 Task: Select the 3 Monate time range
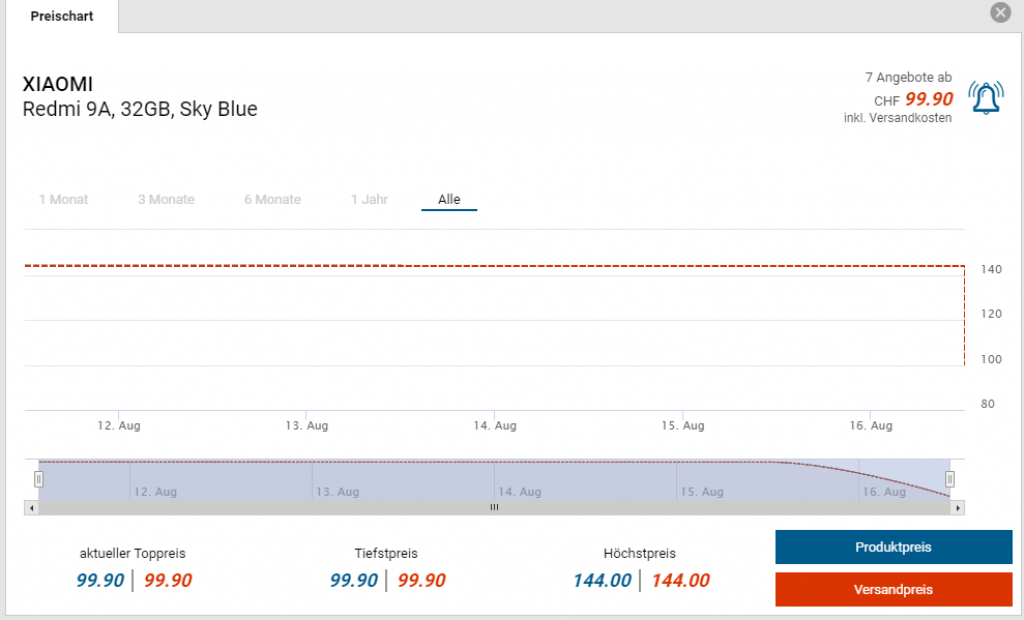[166, 200]
